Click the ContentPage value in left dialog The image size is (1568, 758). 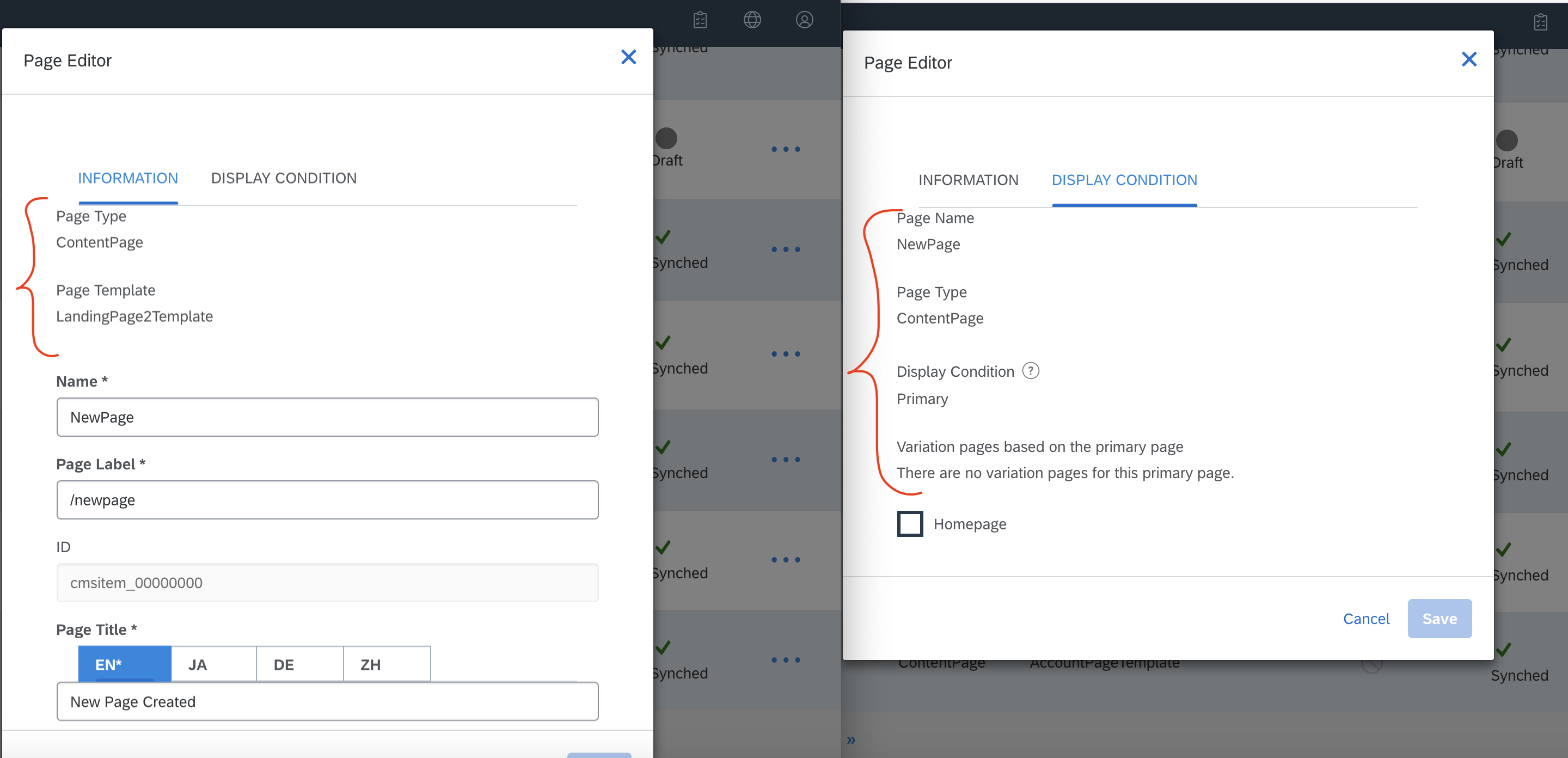pos(99,242)
